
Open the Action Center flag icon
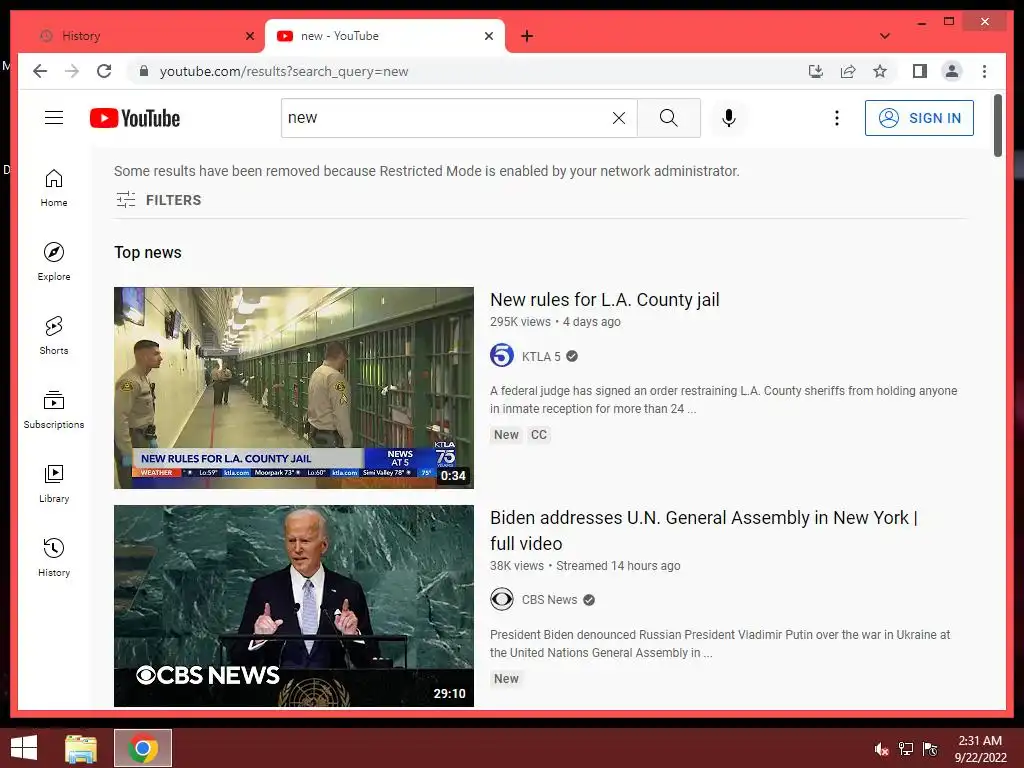(931, 749)
